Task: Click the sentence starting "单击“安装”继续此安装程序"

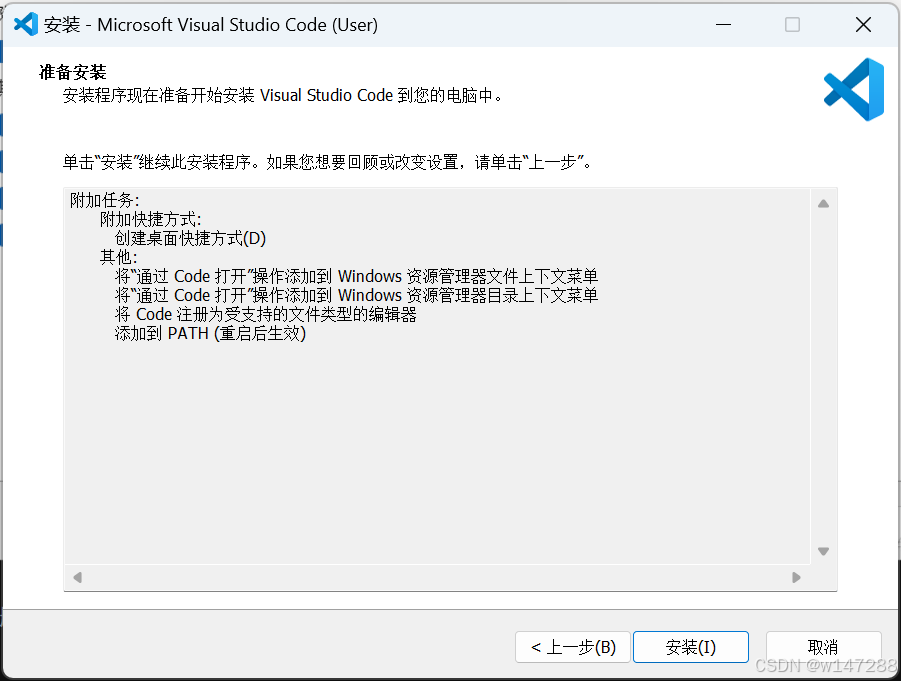Action: 327,163
